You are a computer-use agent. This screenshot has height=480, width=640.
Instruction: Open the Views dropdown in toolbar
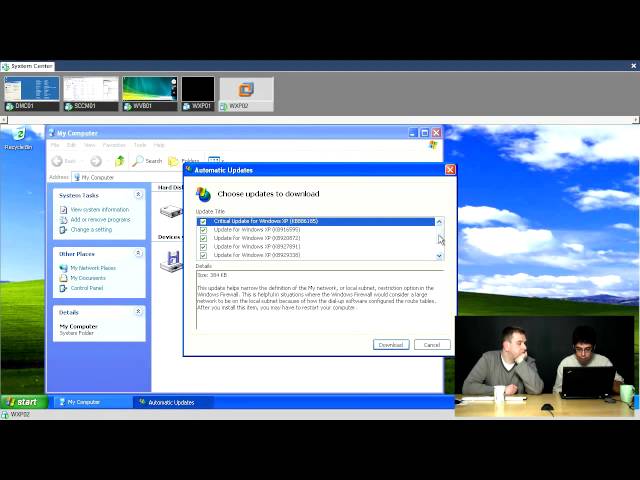coord(216,160)
